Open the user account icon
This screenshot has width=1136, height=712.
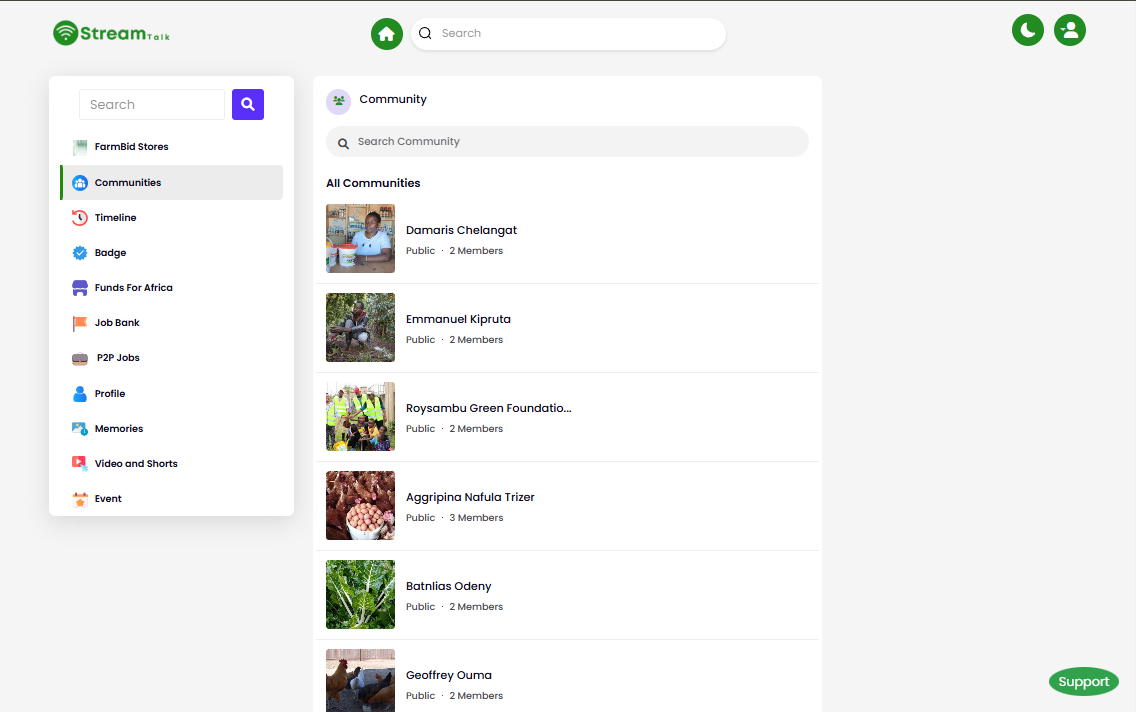click(x=1070, y=30)
